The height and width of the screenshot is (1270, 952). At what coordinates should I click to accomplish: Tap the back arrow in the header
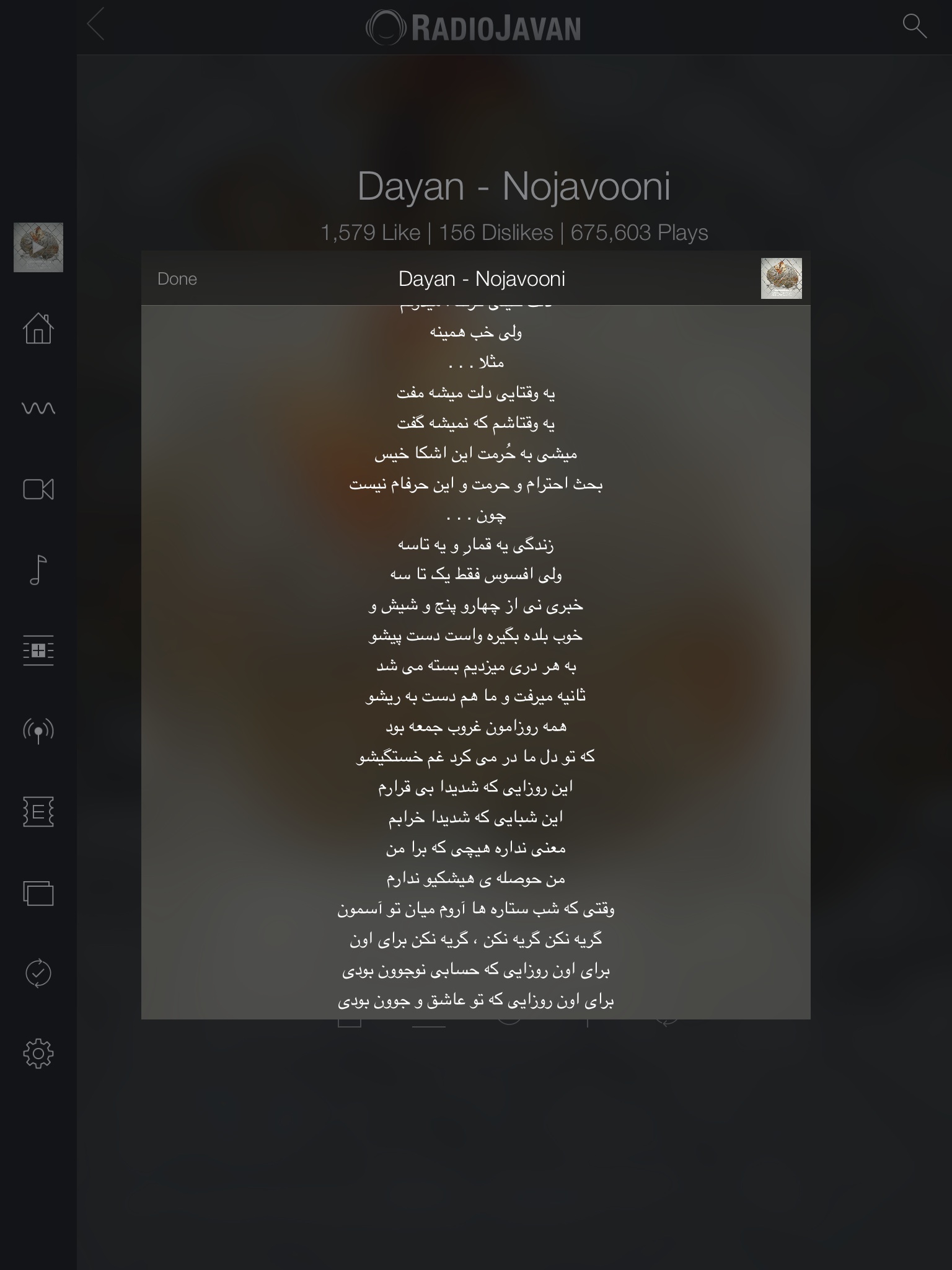point(96,25)
